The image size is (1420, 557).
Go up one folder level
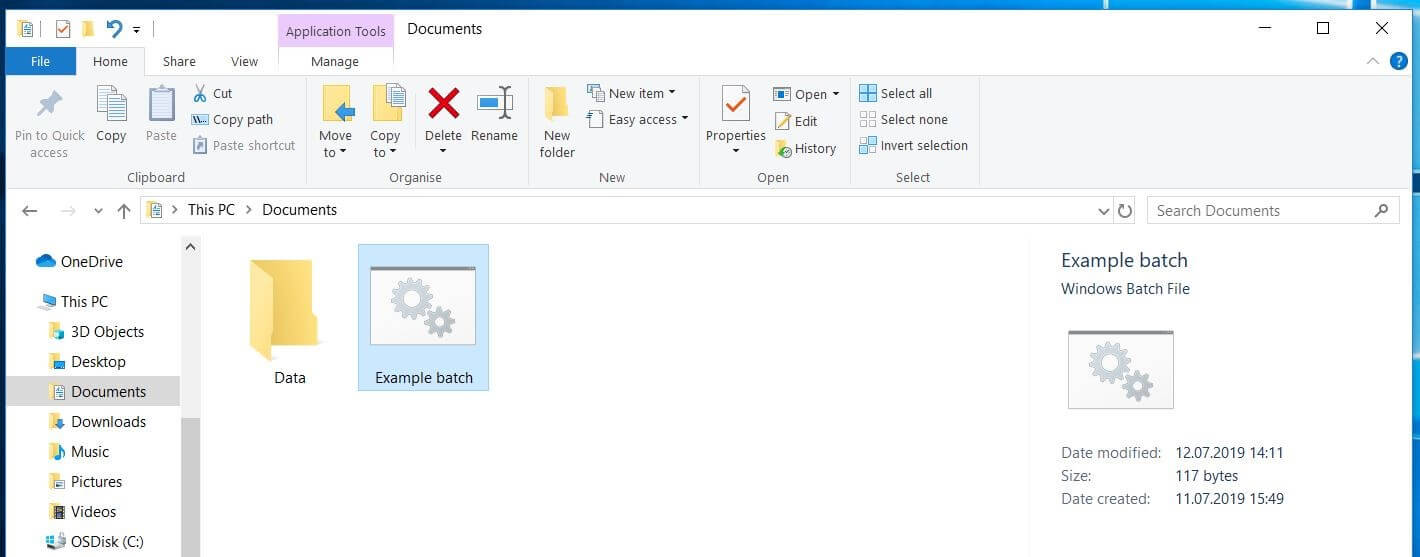pyautogui.click(x=124, y=211)
